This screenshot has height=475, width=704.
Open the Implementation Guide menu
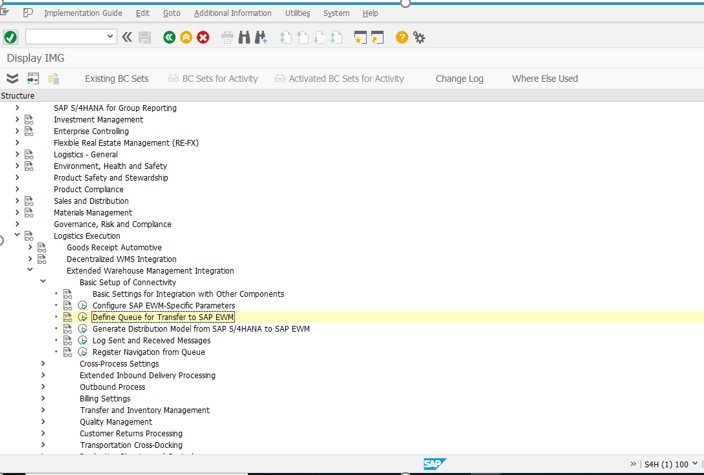click(83, 13)
